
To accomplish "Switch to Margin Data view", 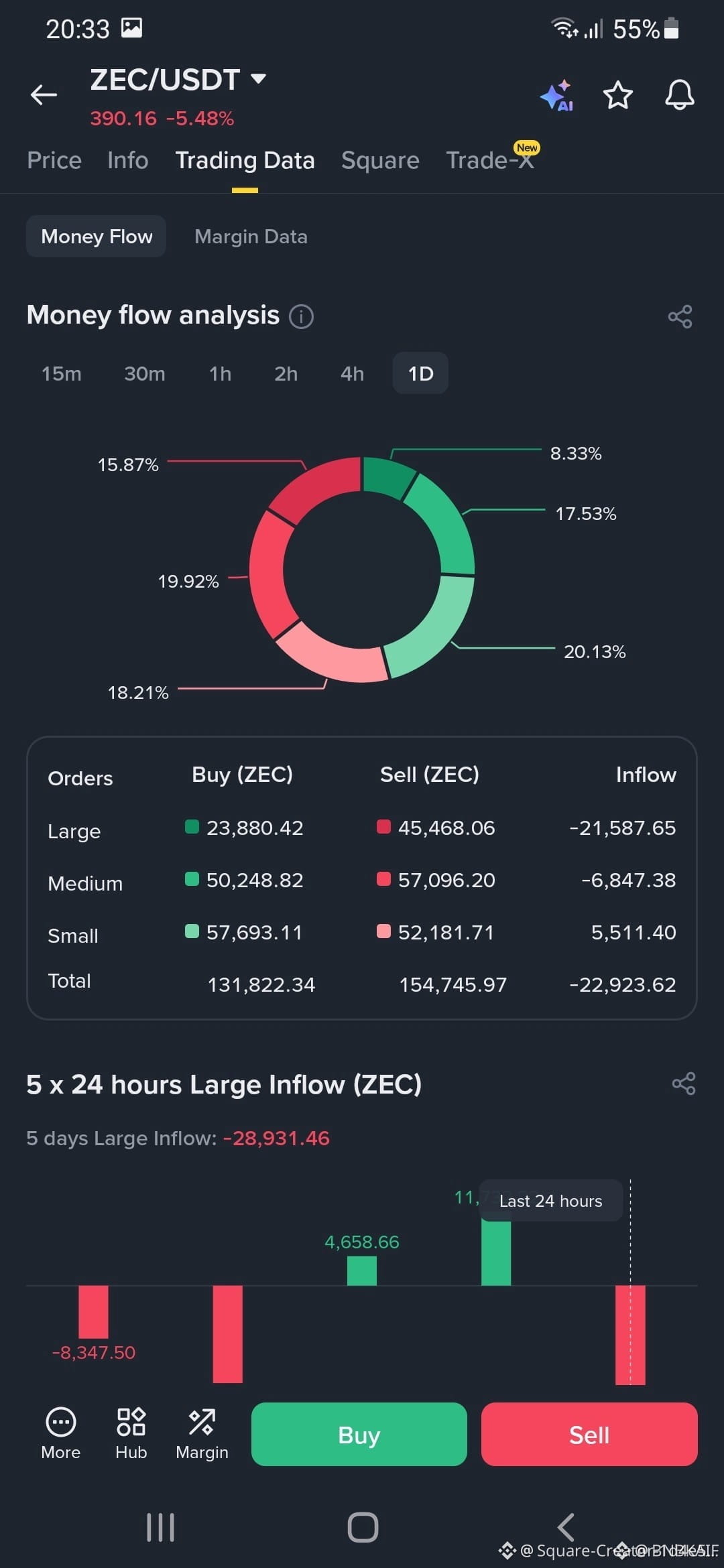I will point(251,237).
